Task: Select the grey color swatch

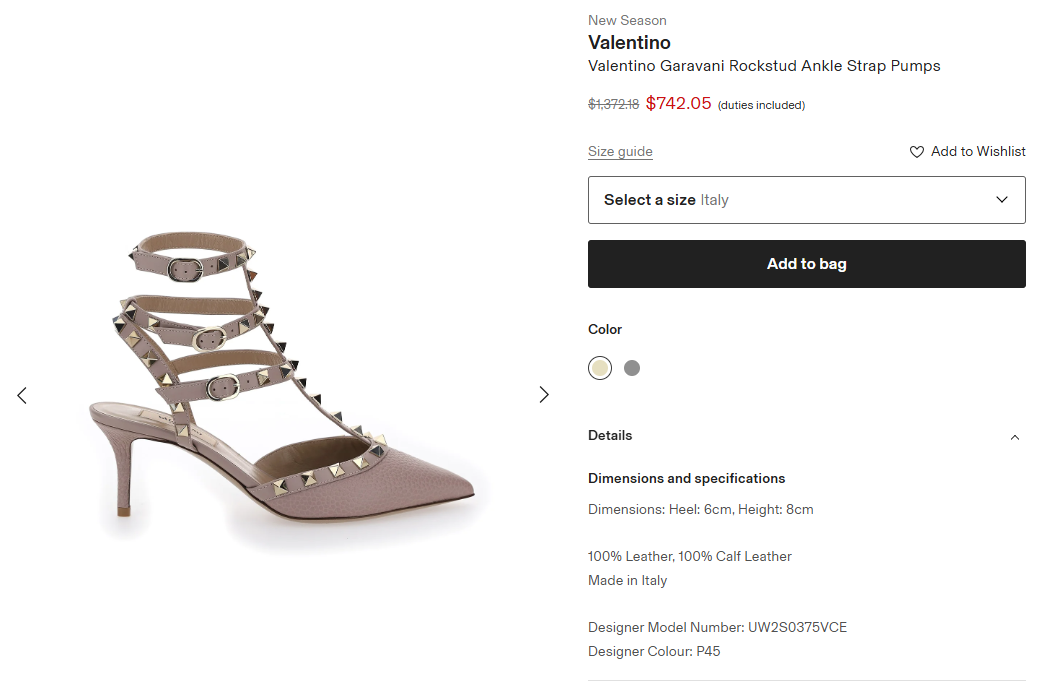Action: point(632,368)
